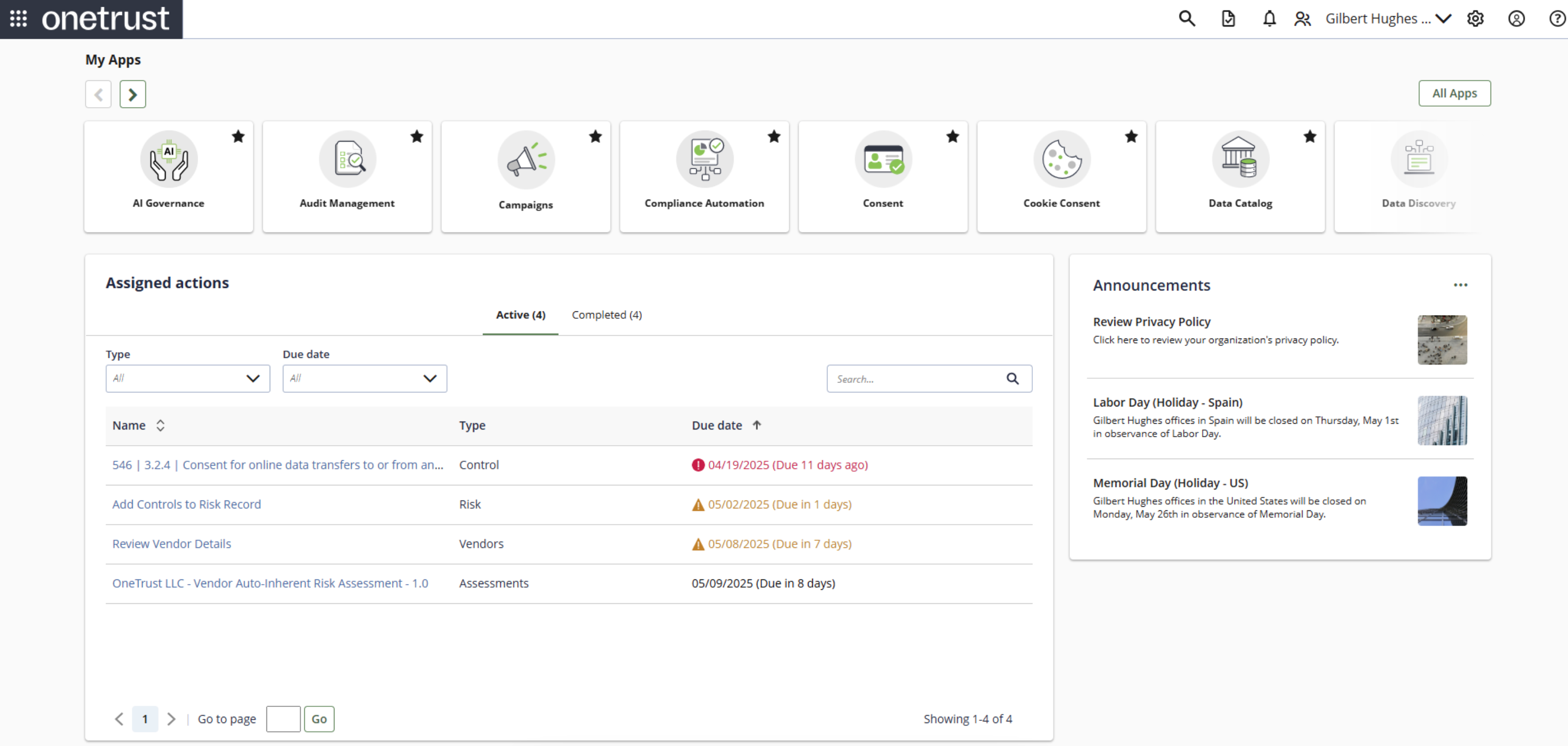Click warning icon next to 05/08/2025
1568x746 pixels.
[x=698, y=544]
